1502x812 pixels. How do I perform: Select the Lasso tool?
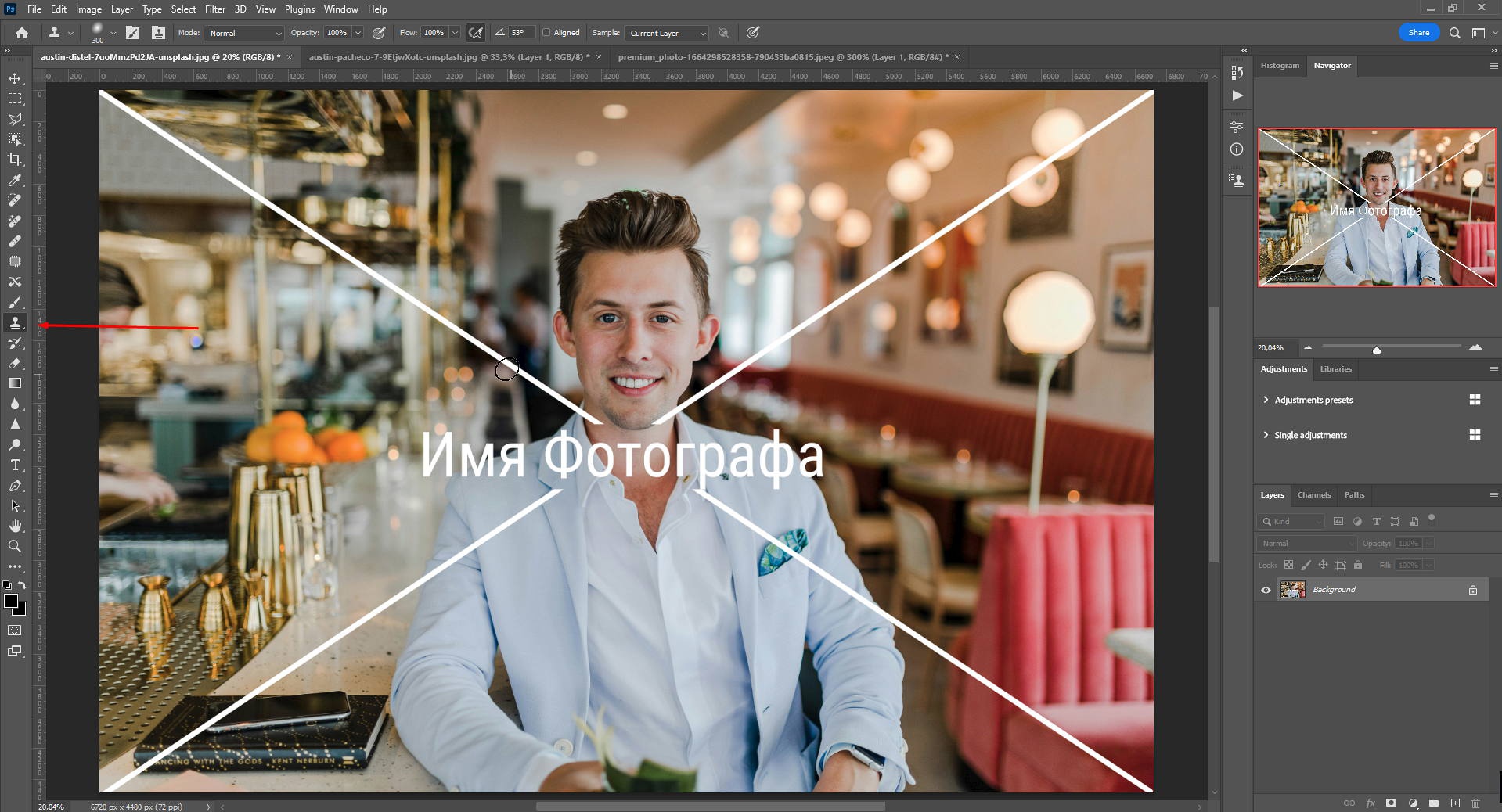click(14, 120)
